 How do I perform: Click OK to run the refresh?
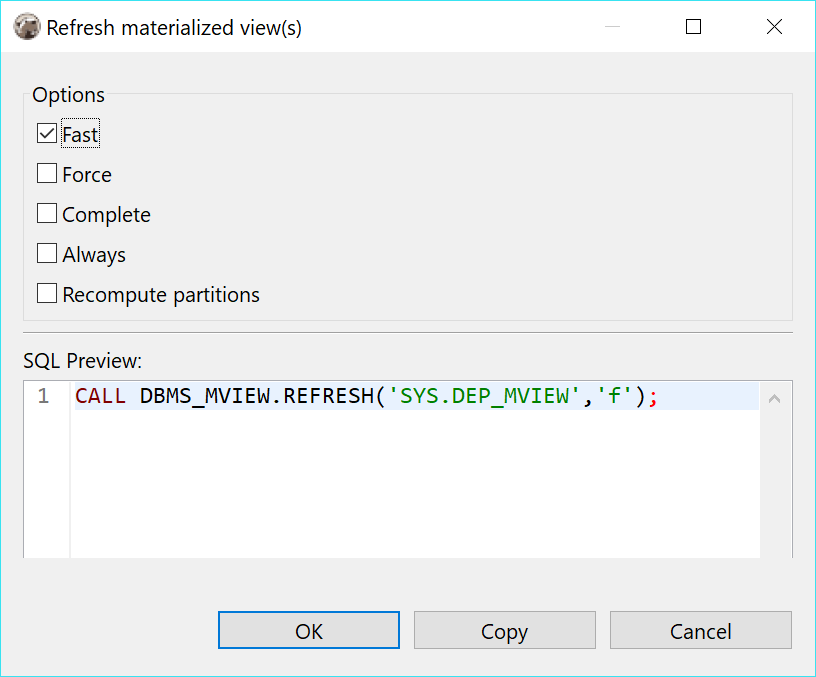click(308, 630)
